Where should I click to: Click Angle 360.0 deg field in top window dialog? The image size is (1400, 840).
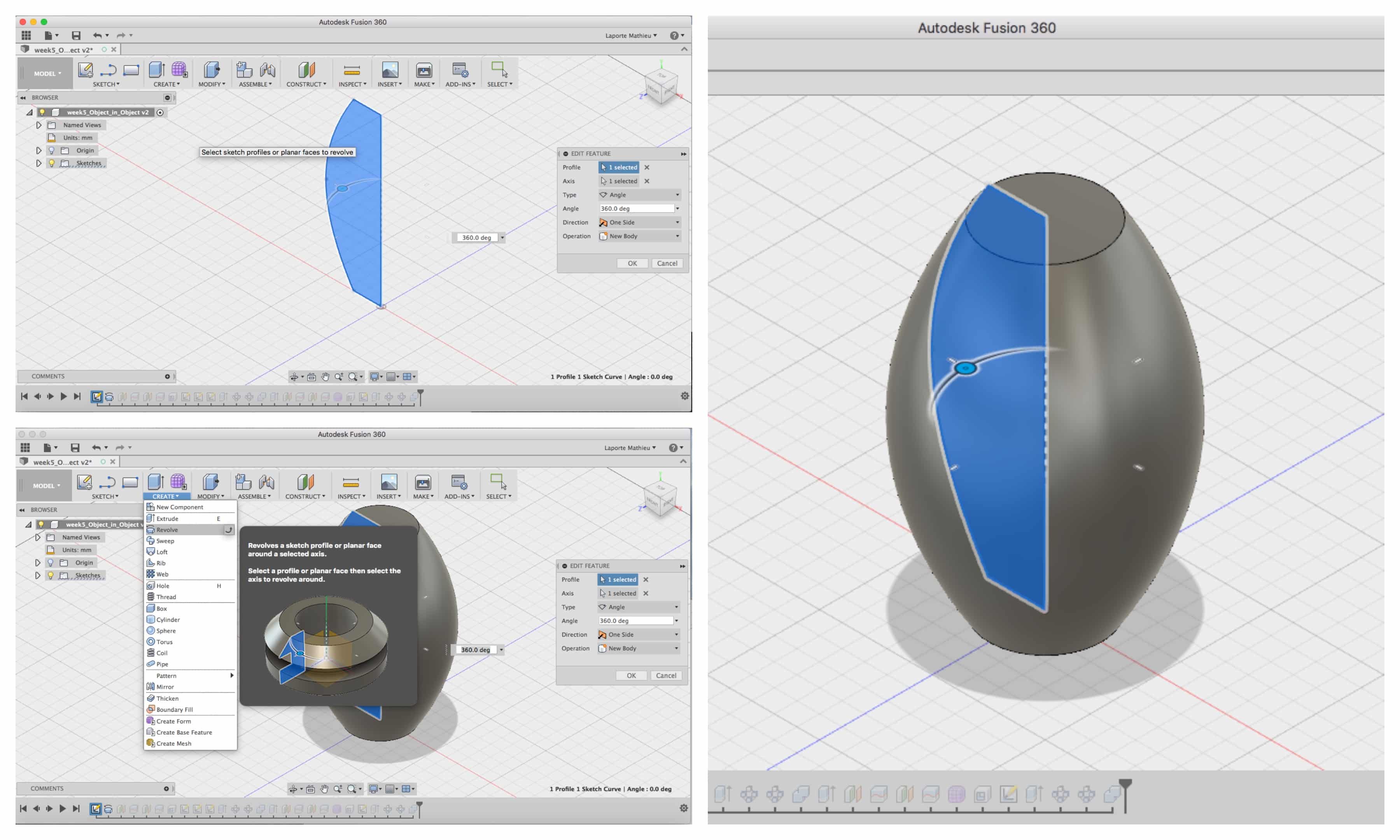[637, 208]
